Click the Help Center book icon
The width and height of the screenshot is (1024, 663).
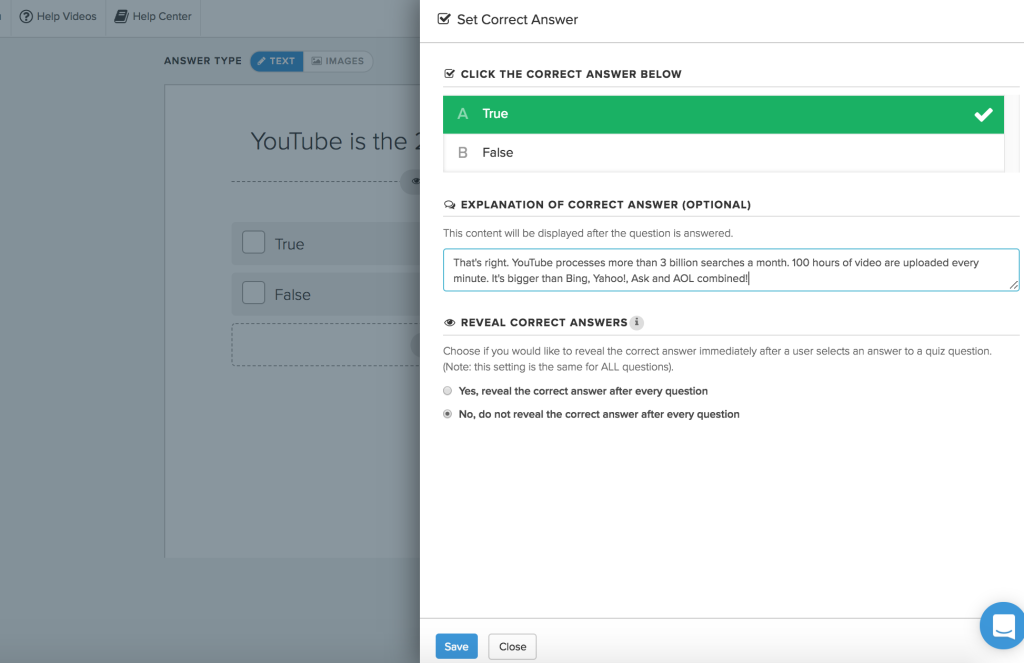(121, 16)
